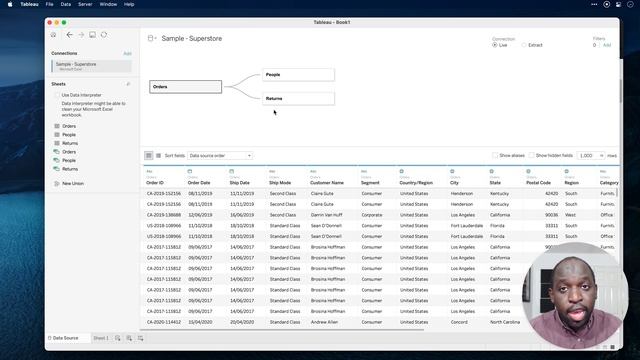This screenshot has height=360, width=640.
Task: Select the Live connection option
Action: pyautogui.click(x=495, y=45)
